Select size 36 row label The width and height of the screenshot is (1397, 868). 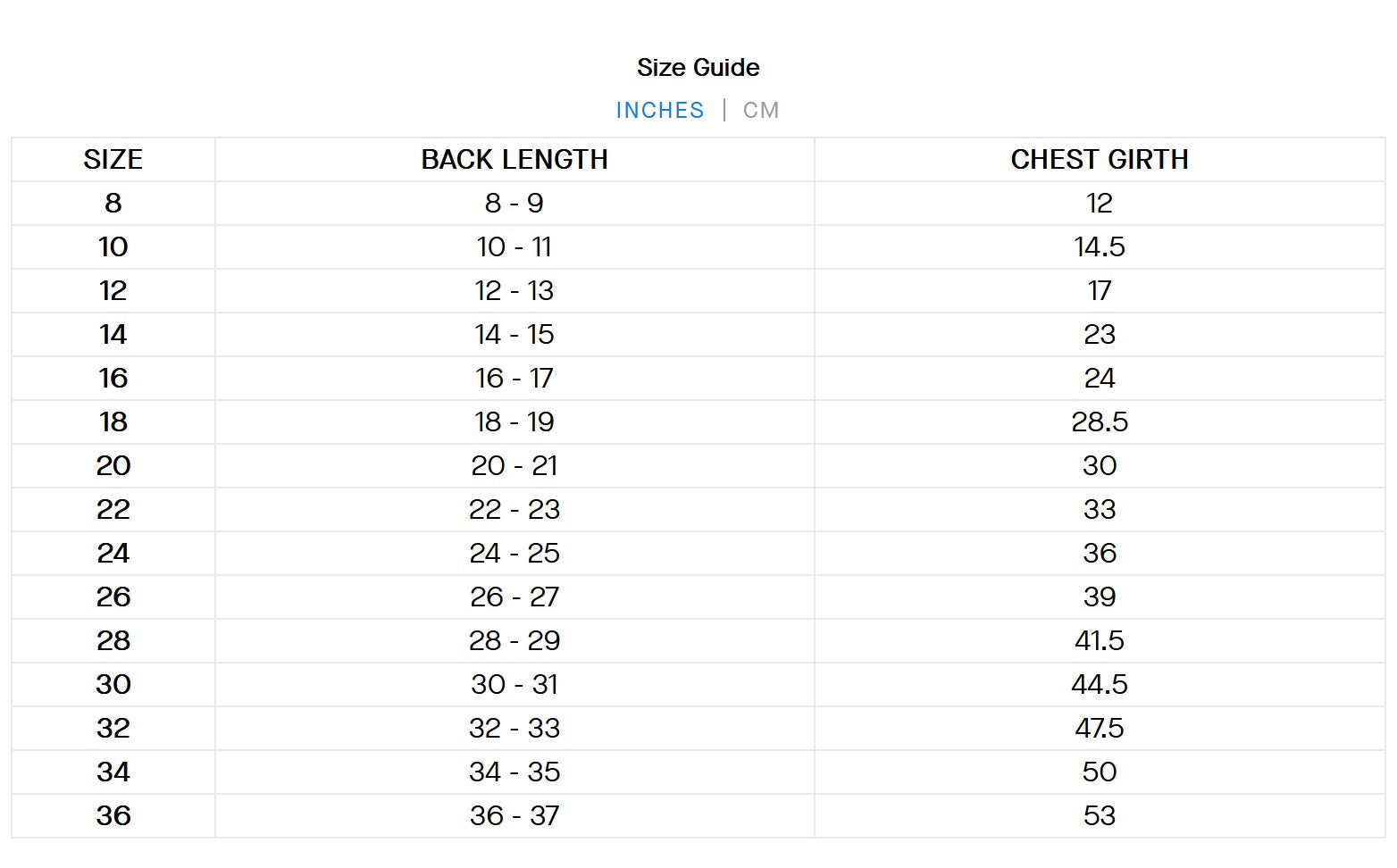113,815
